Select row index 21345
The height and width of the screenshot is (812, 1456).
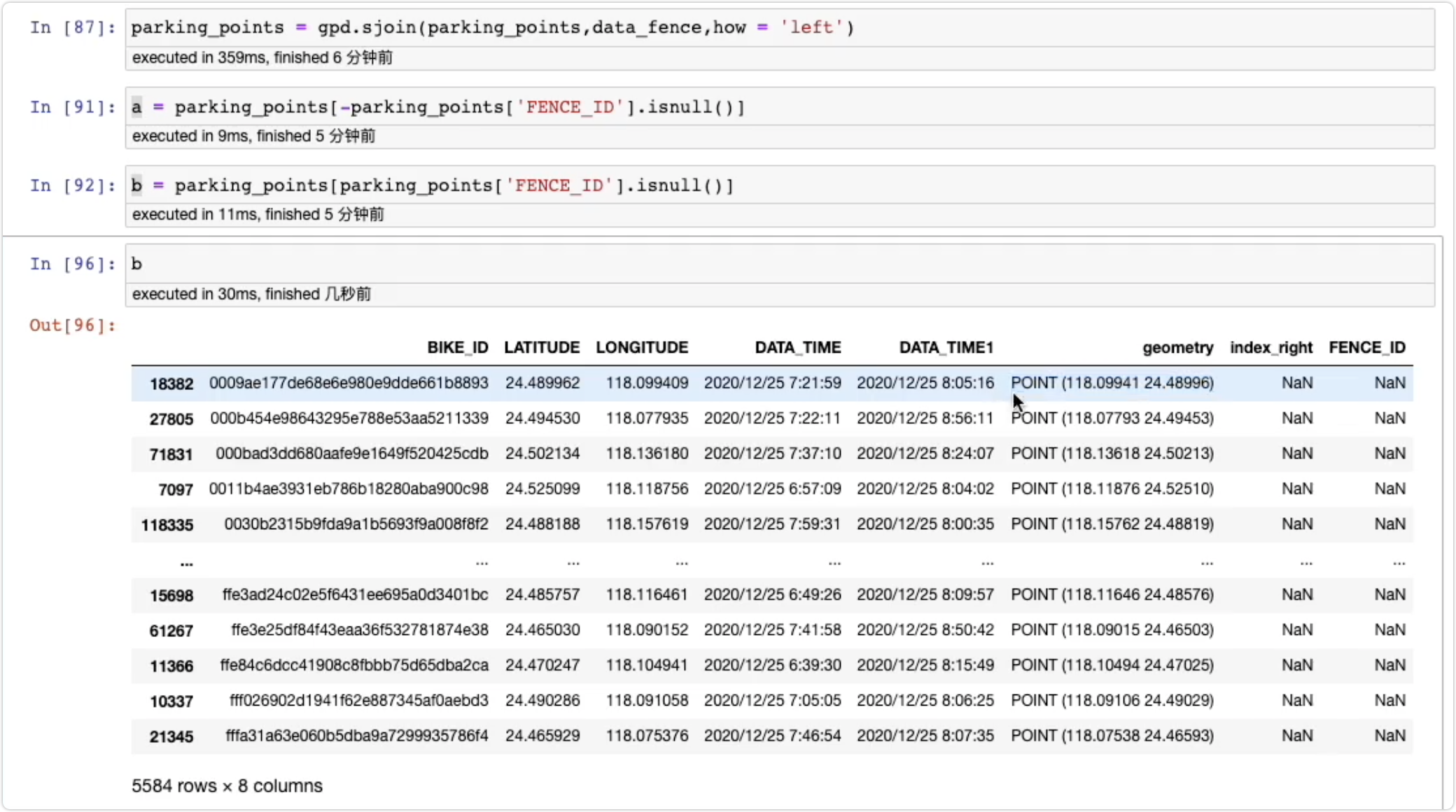[171, 736]
